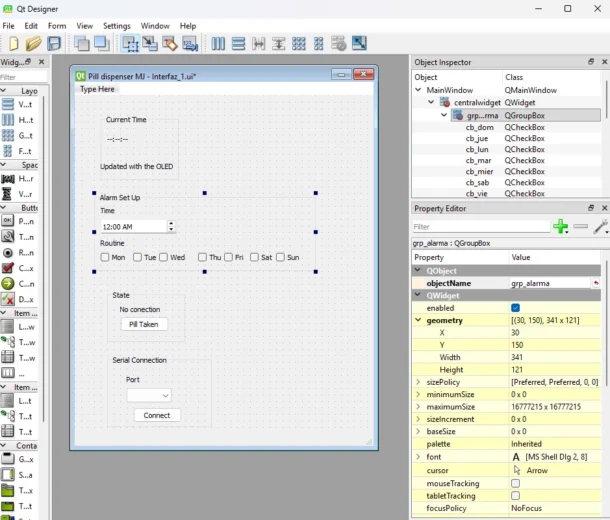Click the Open Form folder icon

pyautogui.click(x=33, y=43)
